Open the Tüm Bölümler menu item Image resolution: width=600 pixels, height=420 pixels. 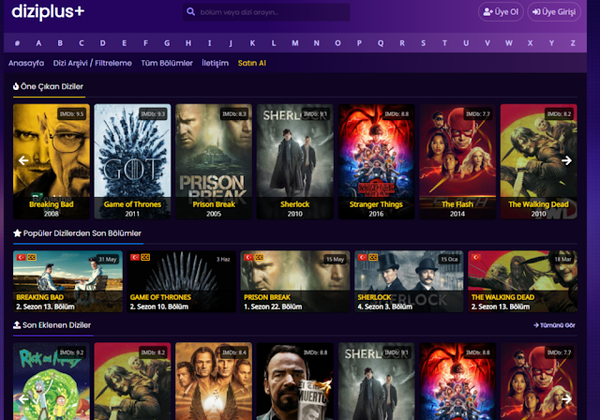pos(167,63)
